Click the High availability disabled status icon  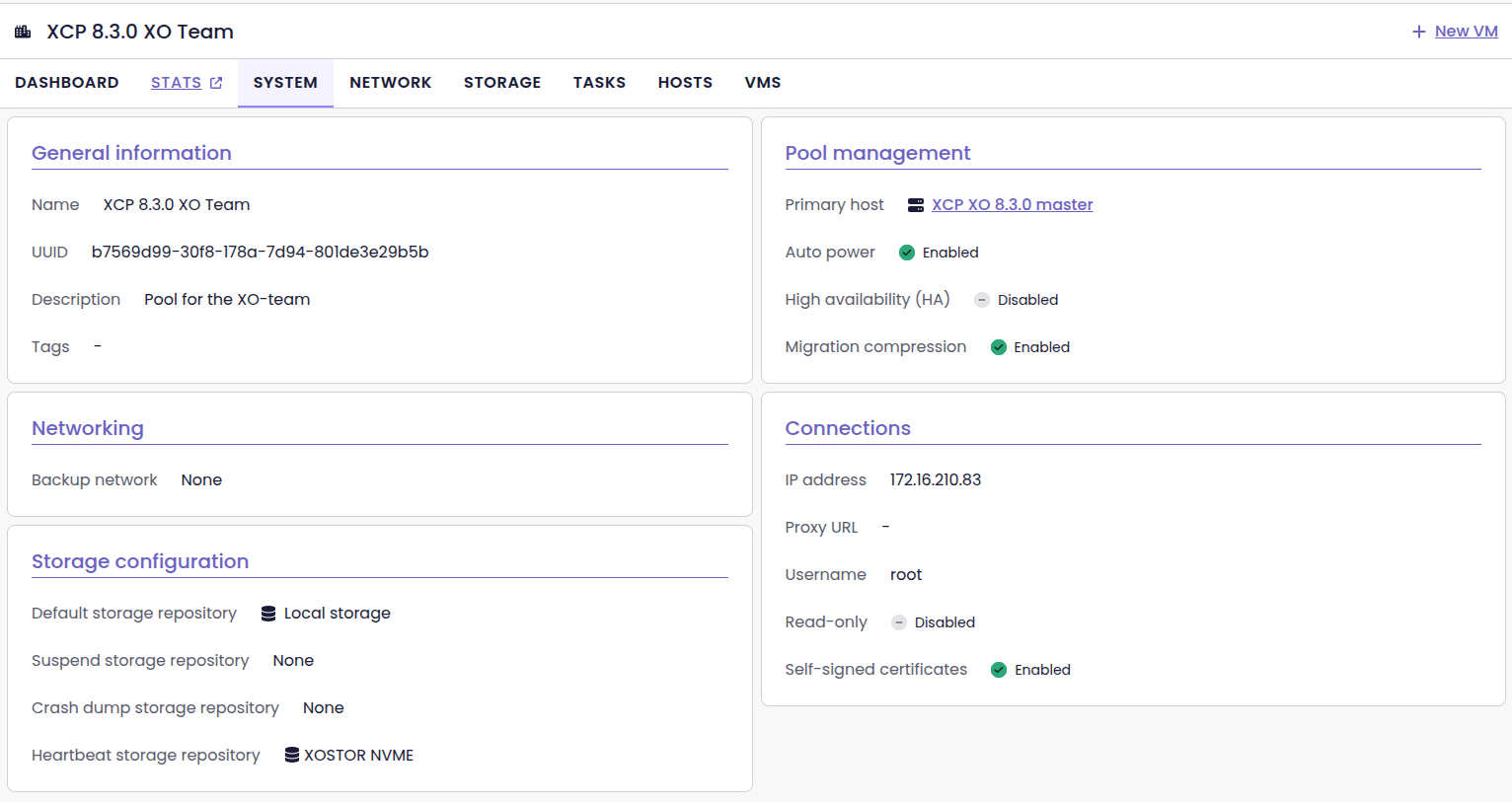[982, 300]
